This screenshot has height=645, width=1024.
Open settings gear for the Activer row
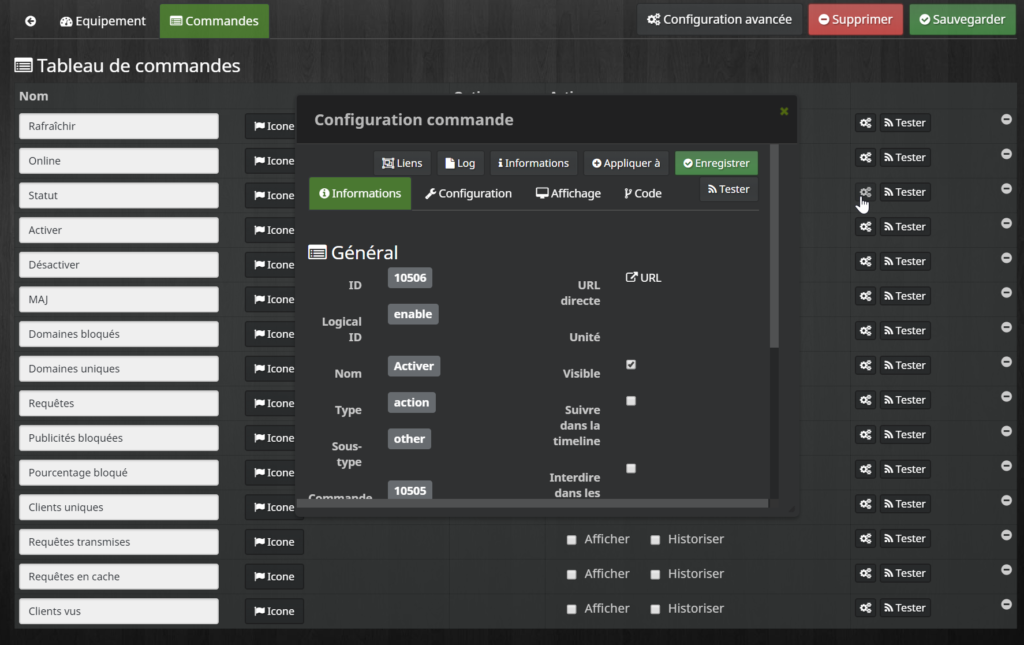point(865,227)
